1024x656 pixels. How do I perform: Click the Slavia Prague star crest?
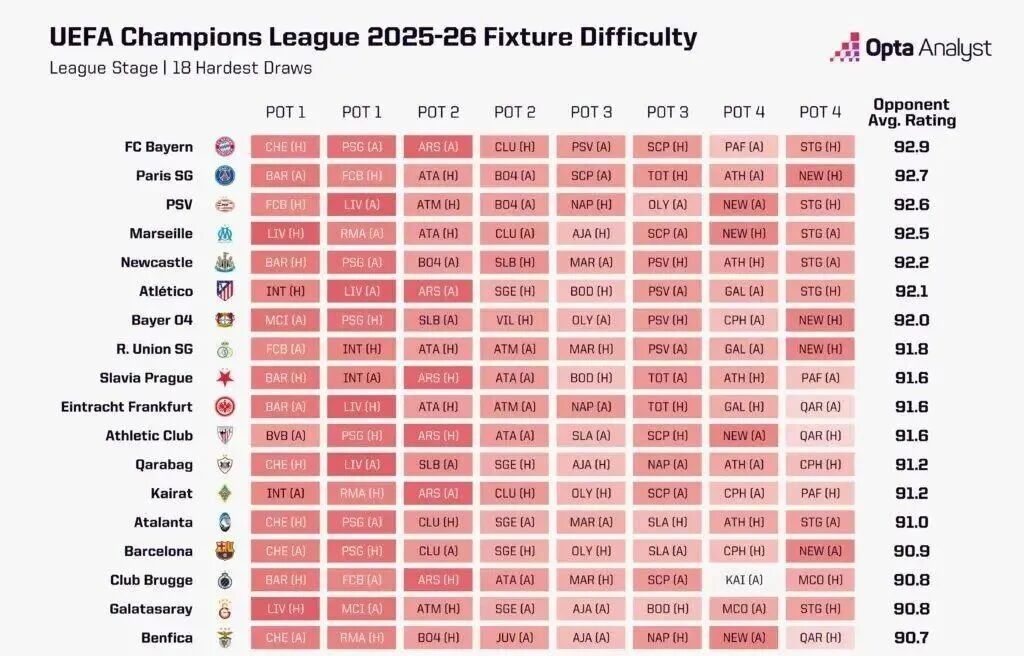[224, 378]
